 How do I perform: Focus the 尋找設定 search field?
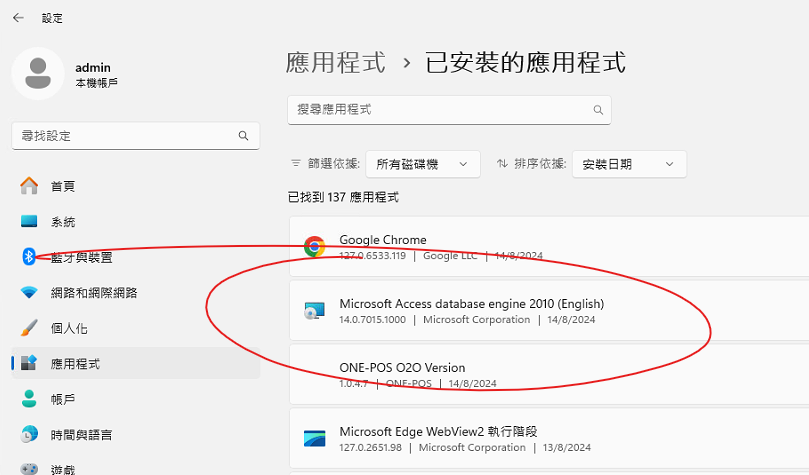pos(136,136)
